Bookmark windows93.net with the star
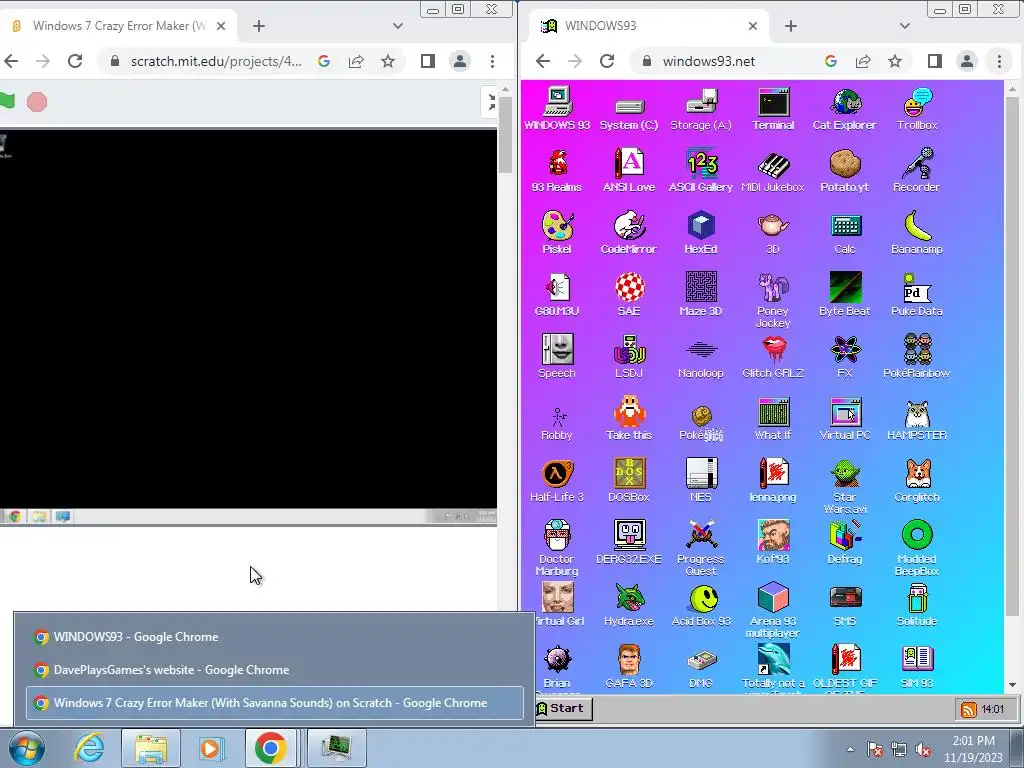This screenshot has height=768, width=1024. pos(895,61)
